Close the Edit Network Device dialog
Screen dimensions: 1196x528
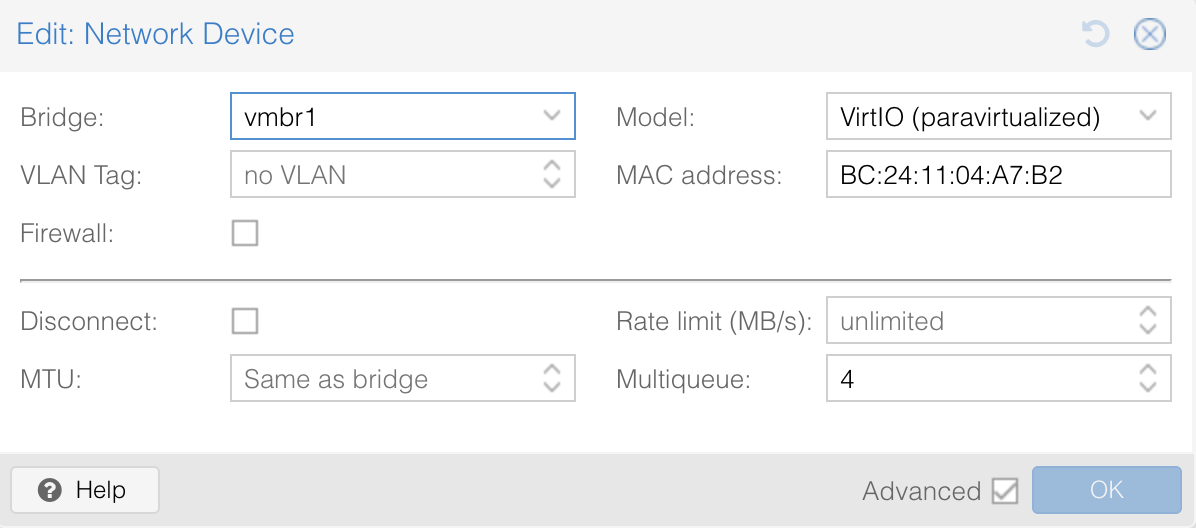pyautogui.click(x=1149, y=35)
